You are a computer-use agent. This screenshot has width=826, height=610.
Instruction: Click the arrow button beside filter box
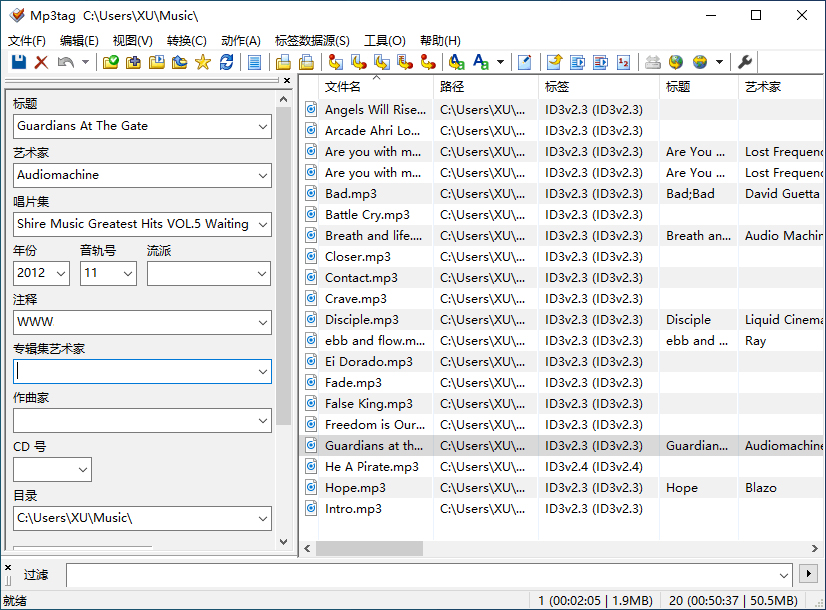(810, 574)
